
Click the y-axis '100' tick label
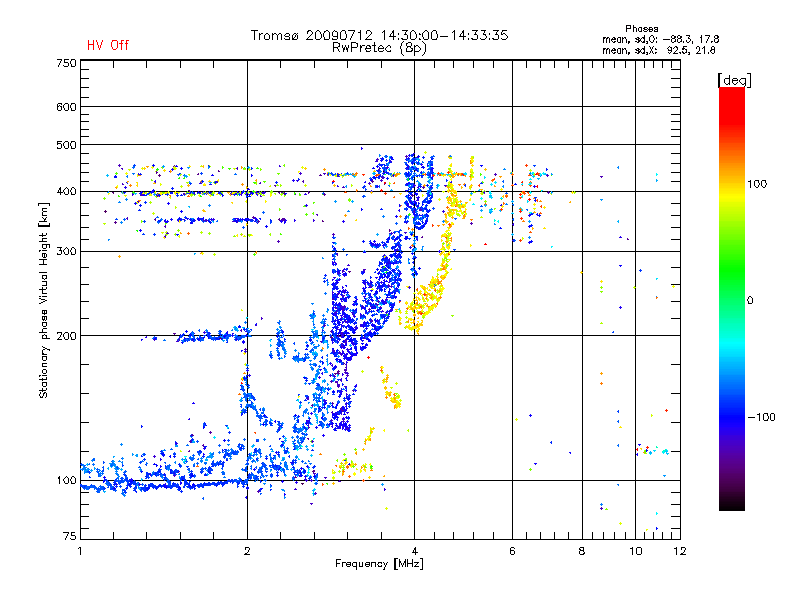tap(66, 480)
